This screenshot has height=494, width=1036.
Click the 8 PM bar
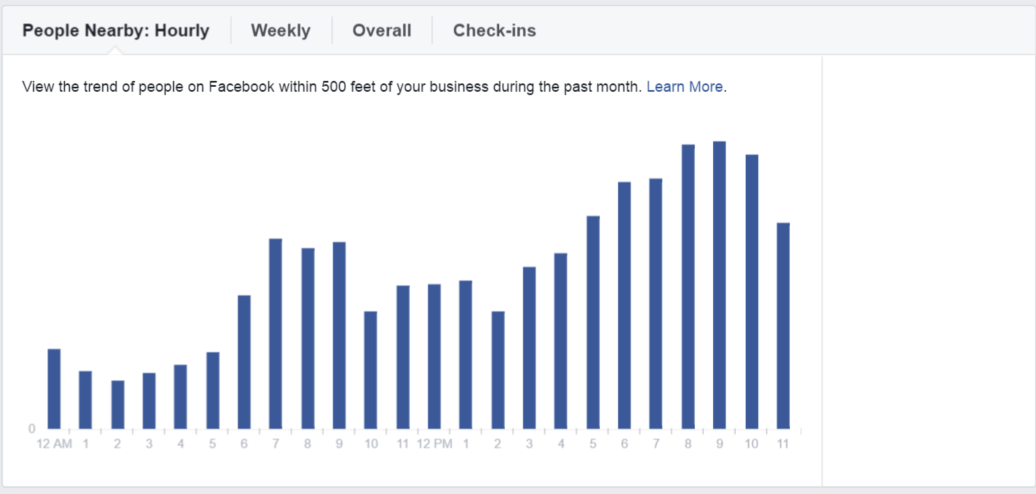688,286
